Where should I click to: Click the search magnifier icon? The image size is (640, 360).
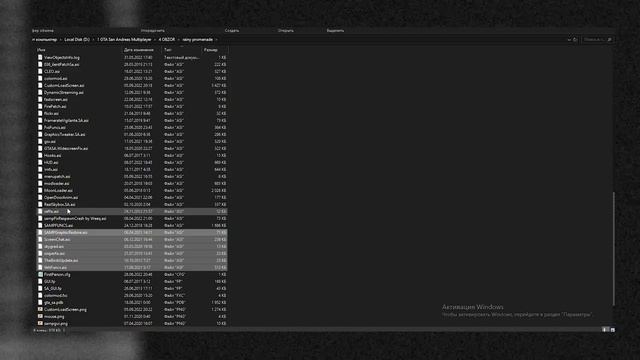click(609, 40)
